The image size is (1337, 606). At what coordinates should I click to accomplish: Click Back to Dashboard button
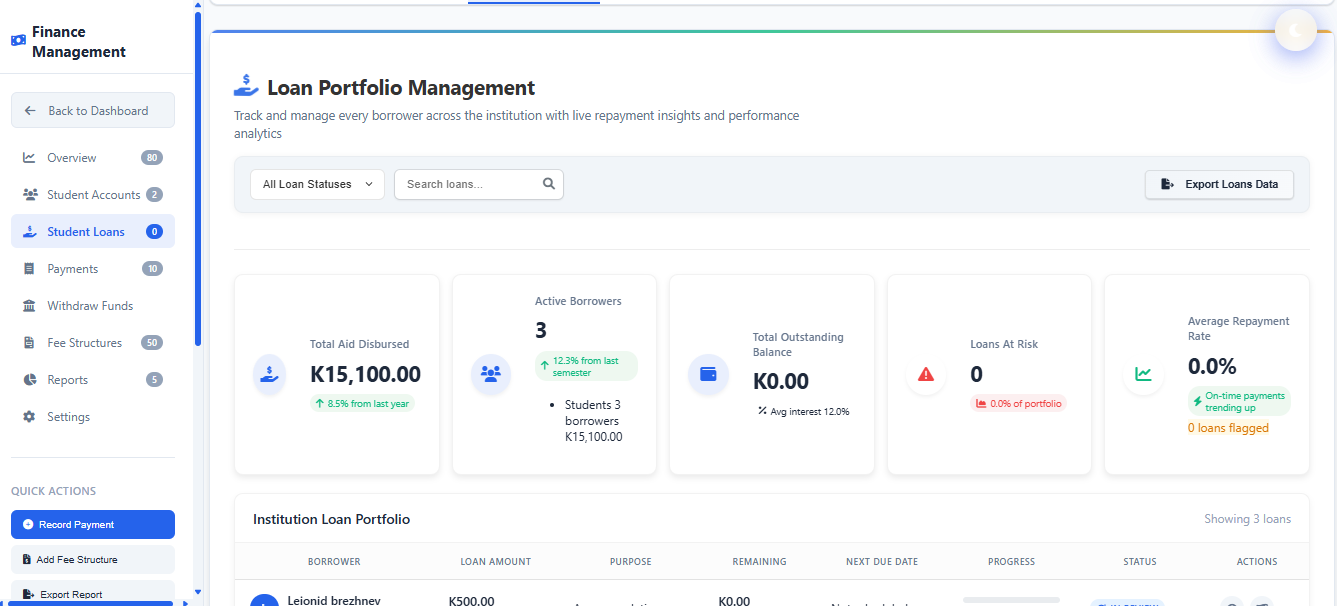pos(92,111)
